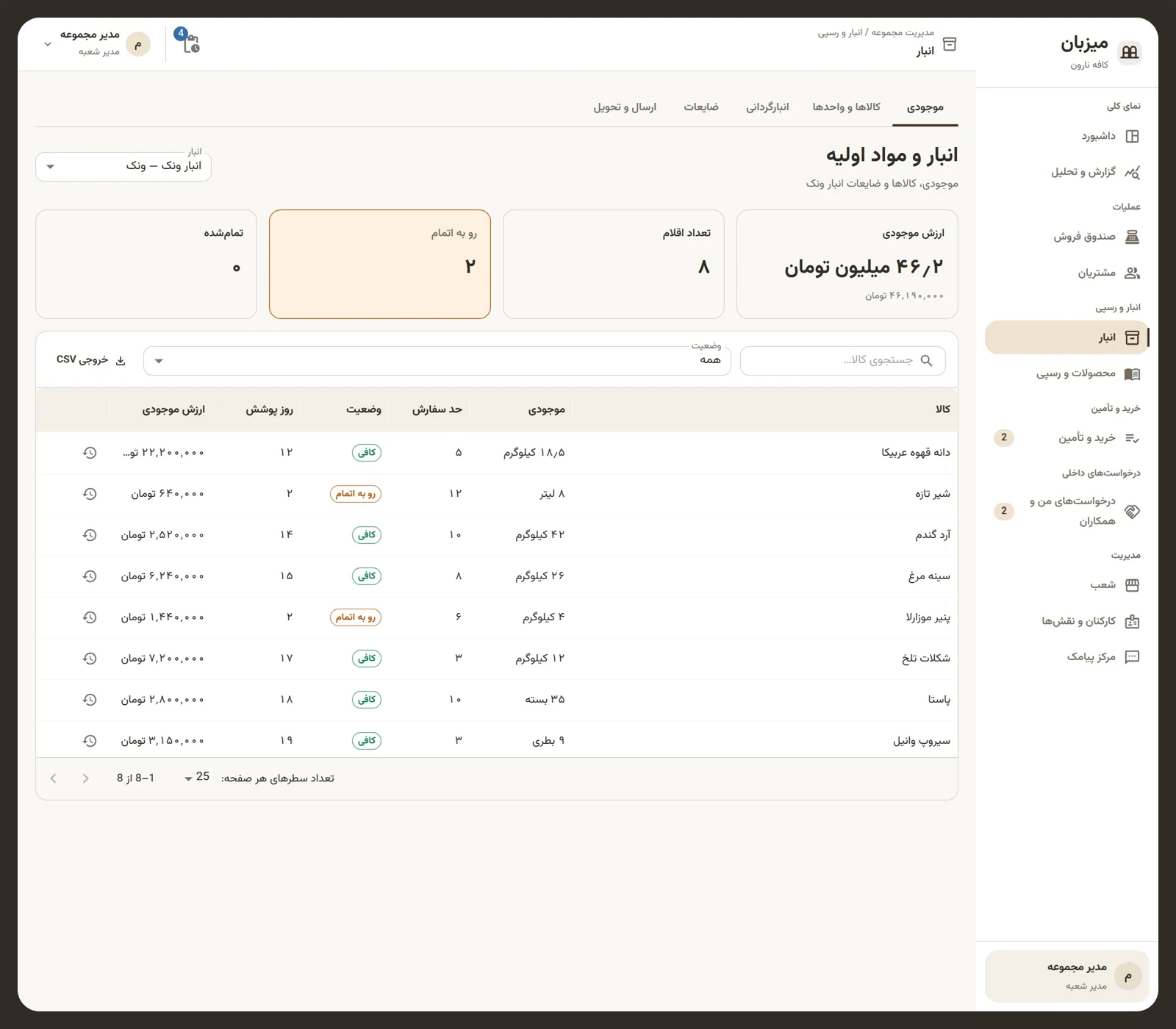Click the تعداد اقلام summary card
Screen dimensions: 1176x1029
click(614, 265)
